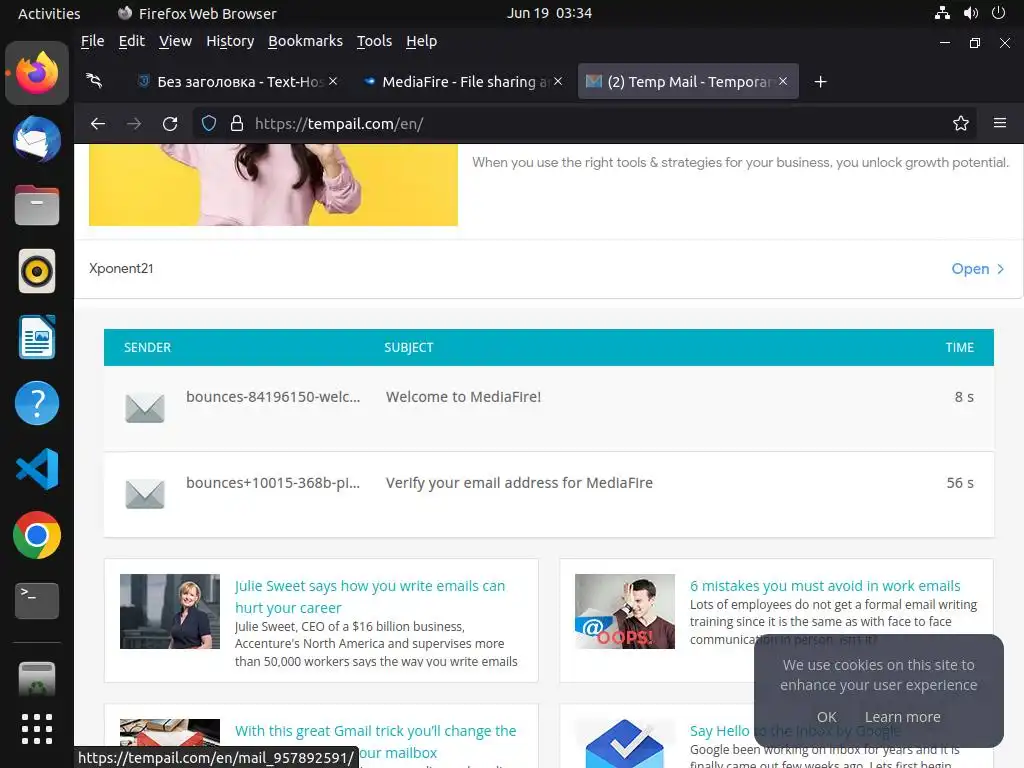Image resolution: width=1024 pixels, height=768 pixels.
Task: Open the network status tray icon
Action: tap(942, 13)
